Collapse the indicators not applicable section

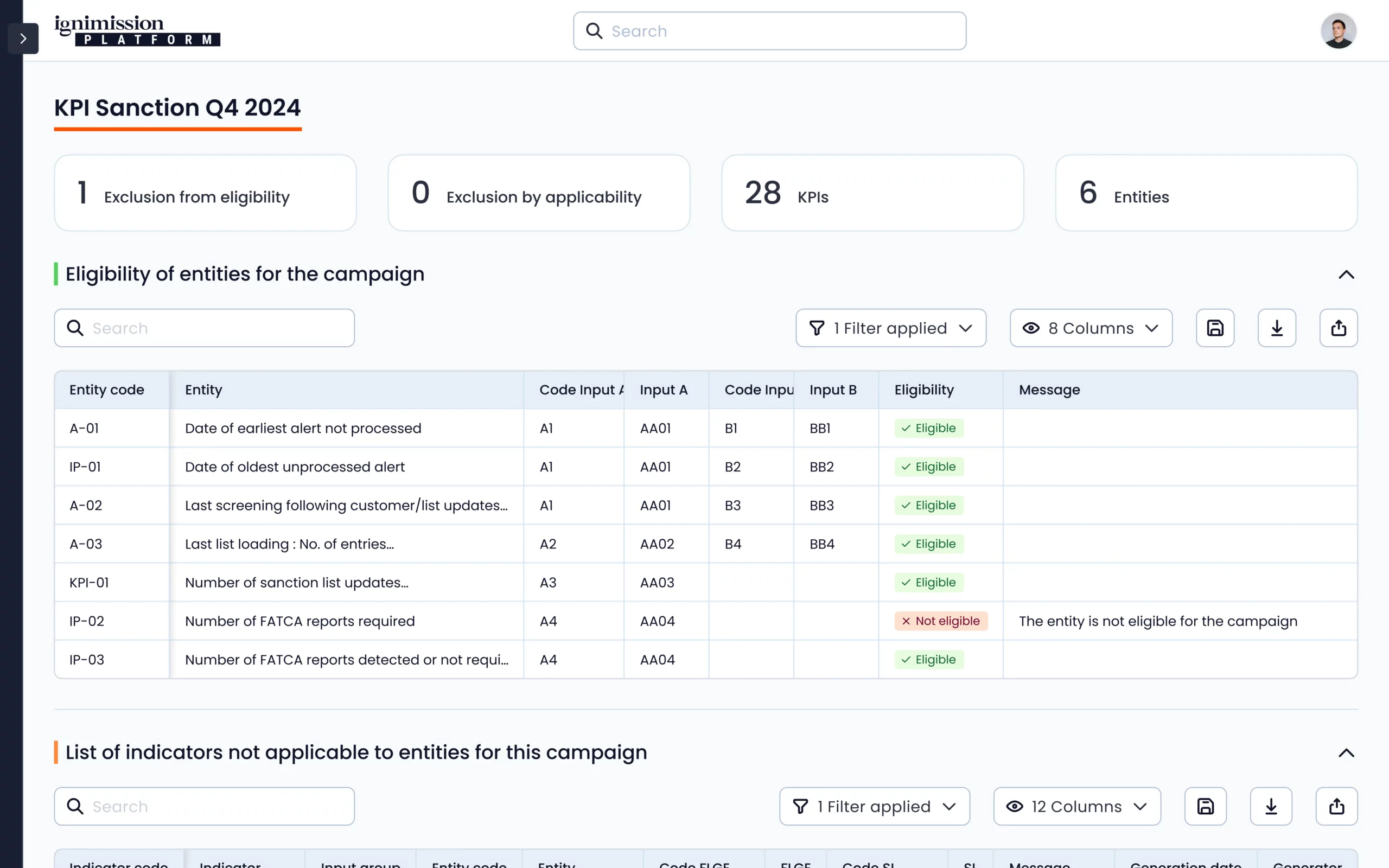click(x=1346, y=752)
